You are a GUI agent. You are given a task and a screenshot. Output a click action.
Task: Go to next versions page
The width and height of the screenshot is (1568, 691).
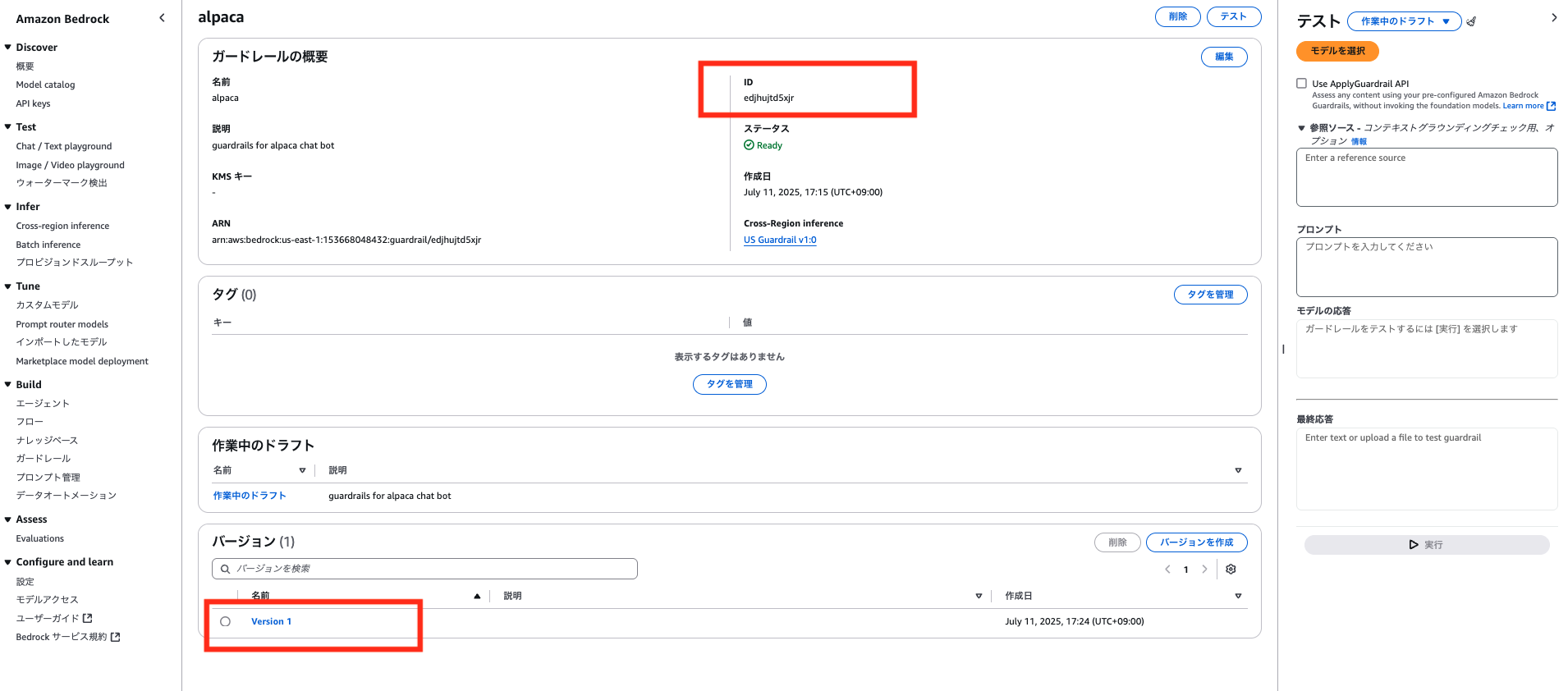coord(1204,570)
